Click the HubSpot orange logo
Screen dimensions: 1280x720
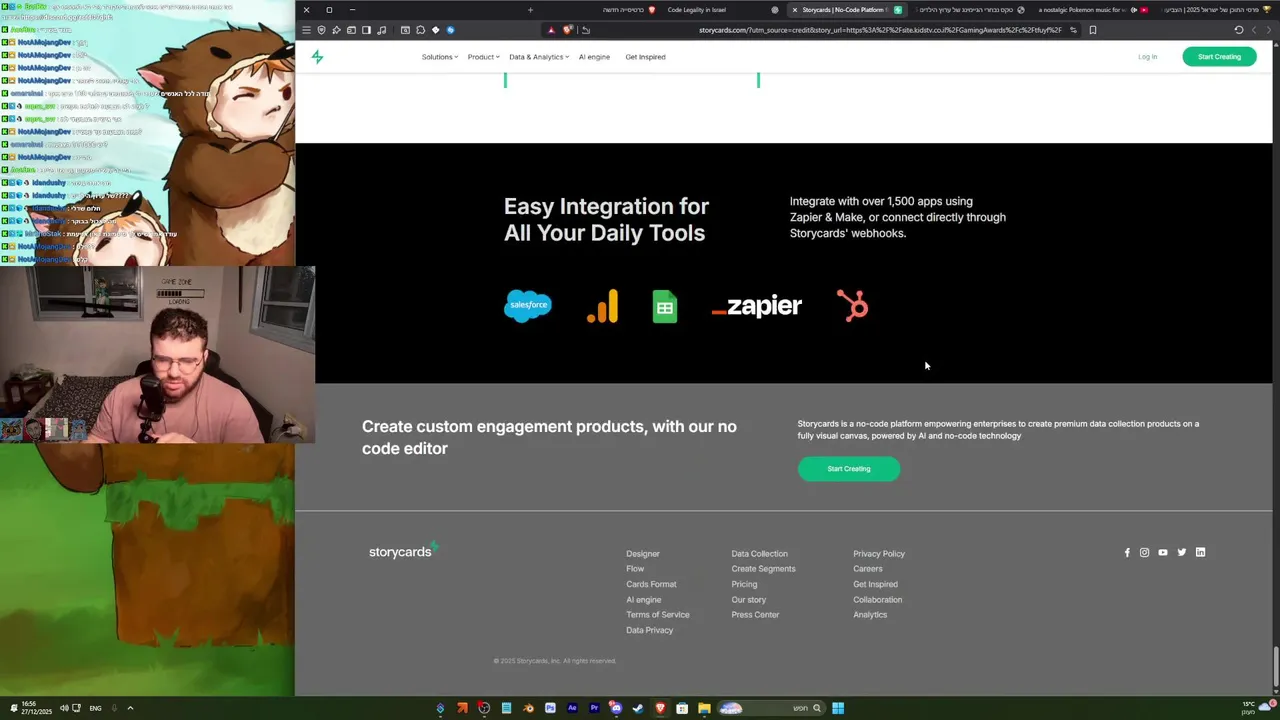pyautogui.click(x=853, y=305)
